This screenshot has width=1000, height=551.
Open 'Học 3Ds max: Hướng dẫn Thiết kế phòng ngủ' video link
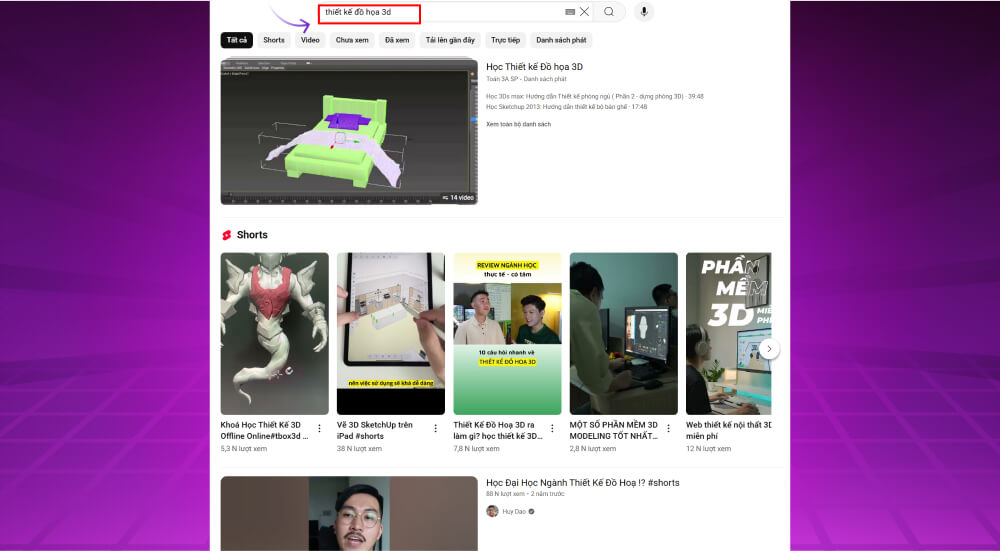(594, 97)
